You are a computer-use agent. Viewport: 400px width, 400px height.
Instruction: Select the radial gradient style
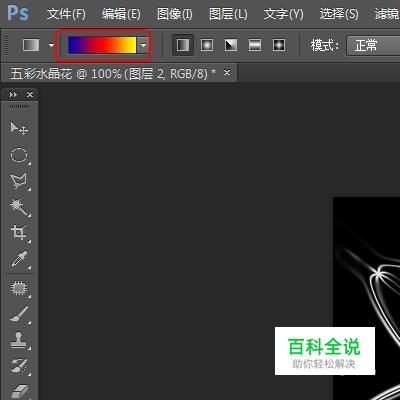207,45
